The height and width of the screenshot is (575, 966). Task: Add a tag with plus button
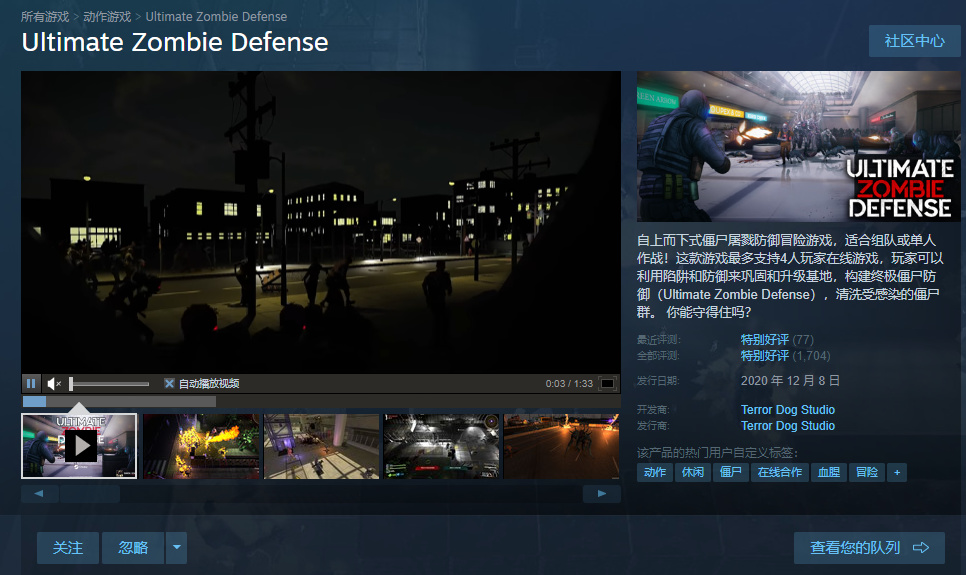(x=897, y=472)
